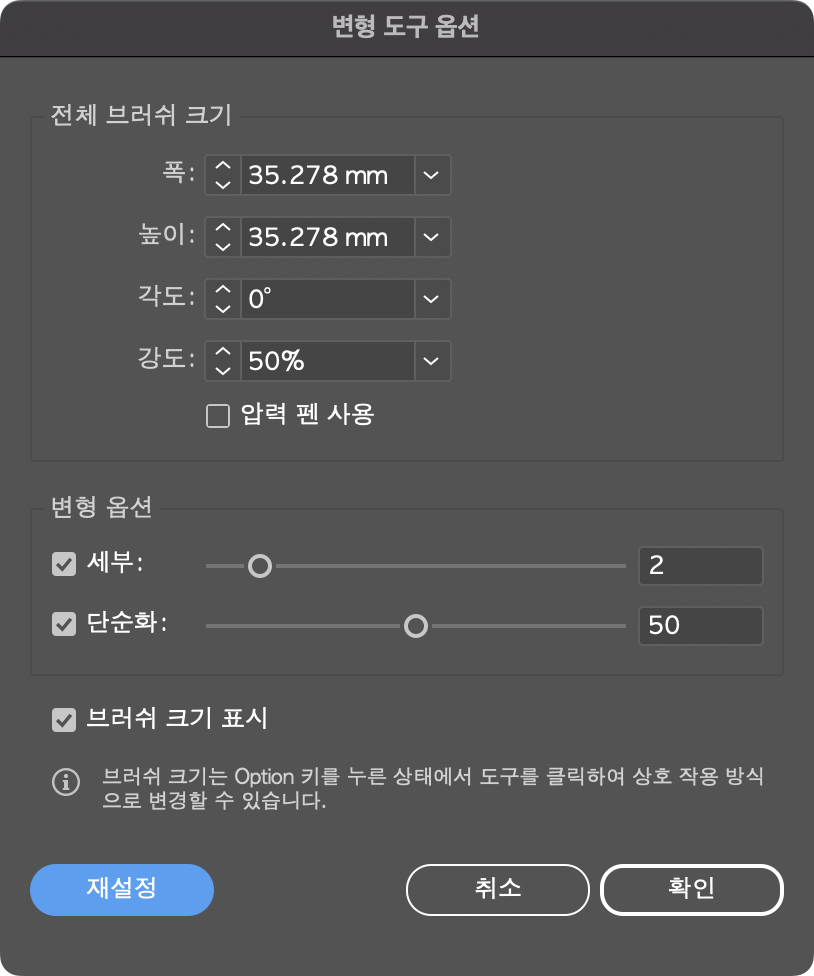This screenshot has width=814, height=976.
Task: Enable the 압력 펜 사용 checkbox
Action: pyautogui.click(x=218, y=415)
